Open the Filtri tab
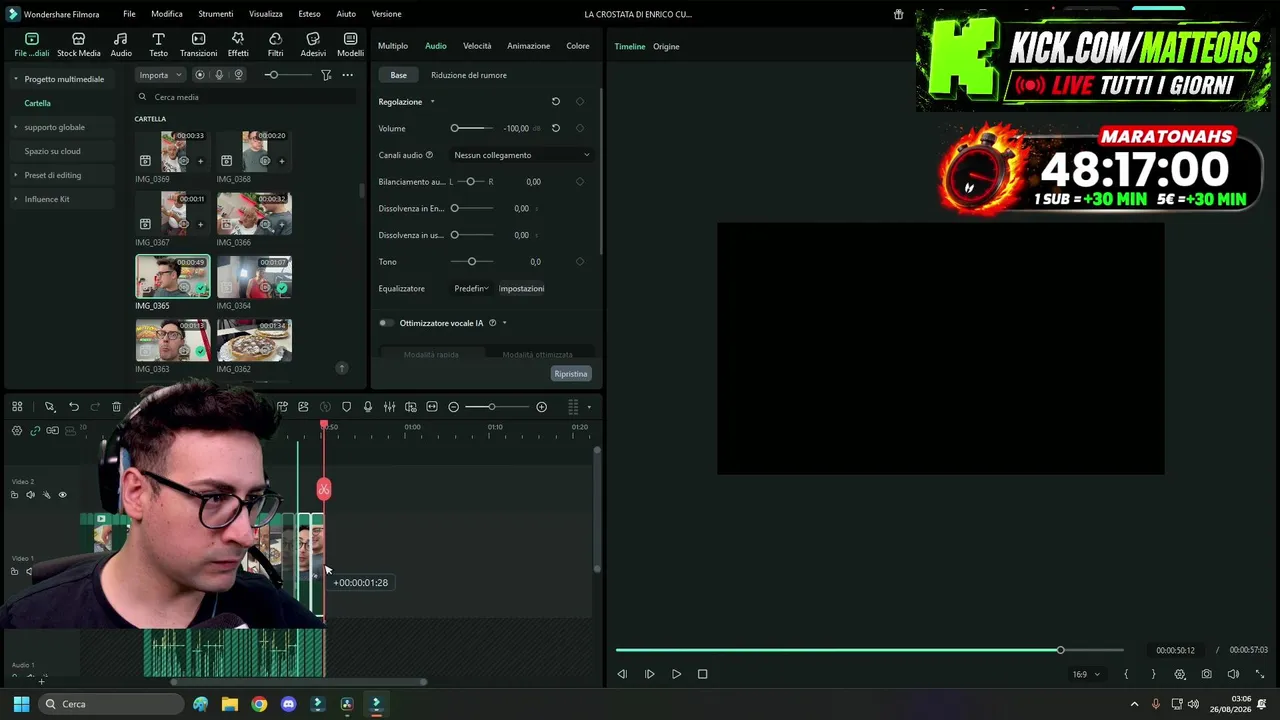 275,44
